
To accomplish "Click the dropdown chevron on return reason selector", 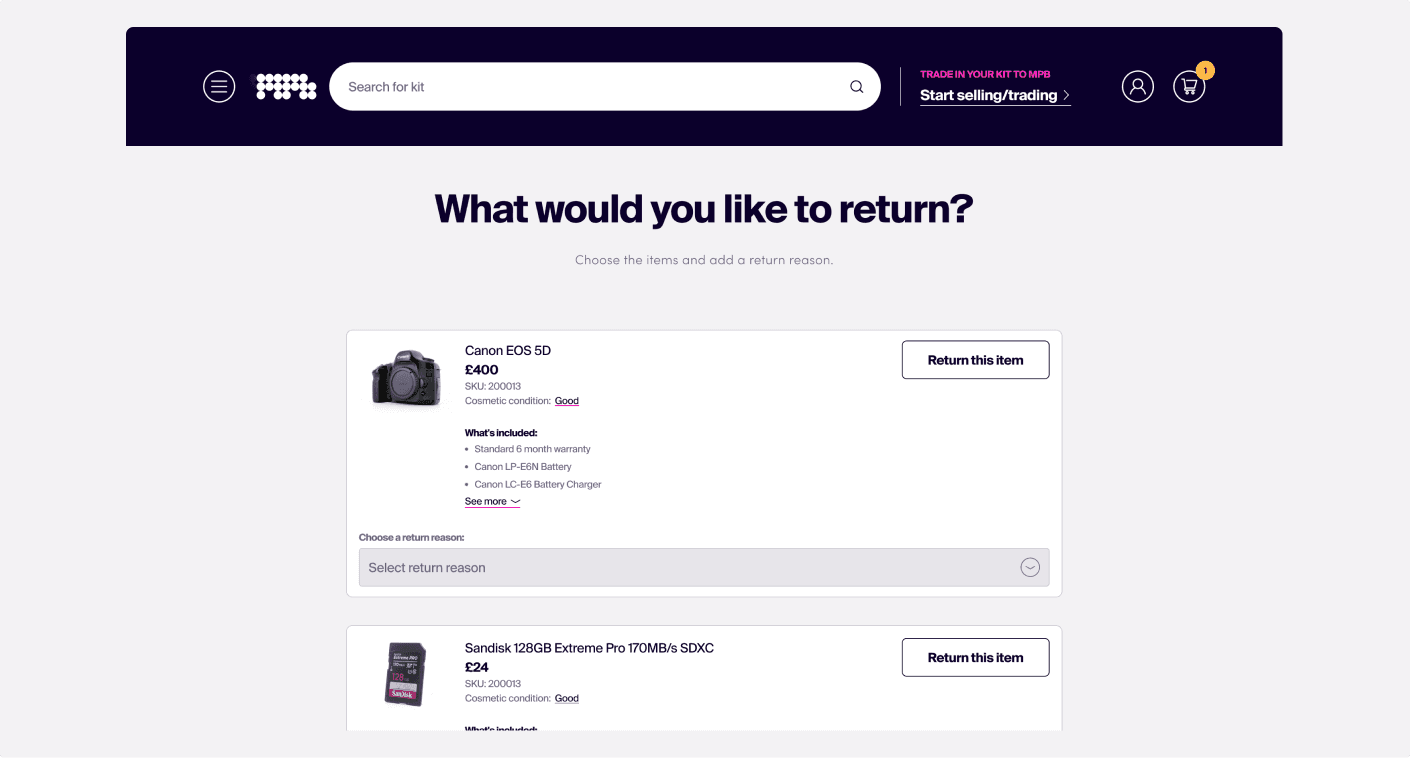I will click(x=1029, y=567).
